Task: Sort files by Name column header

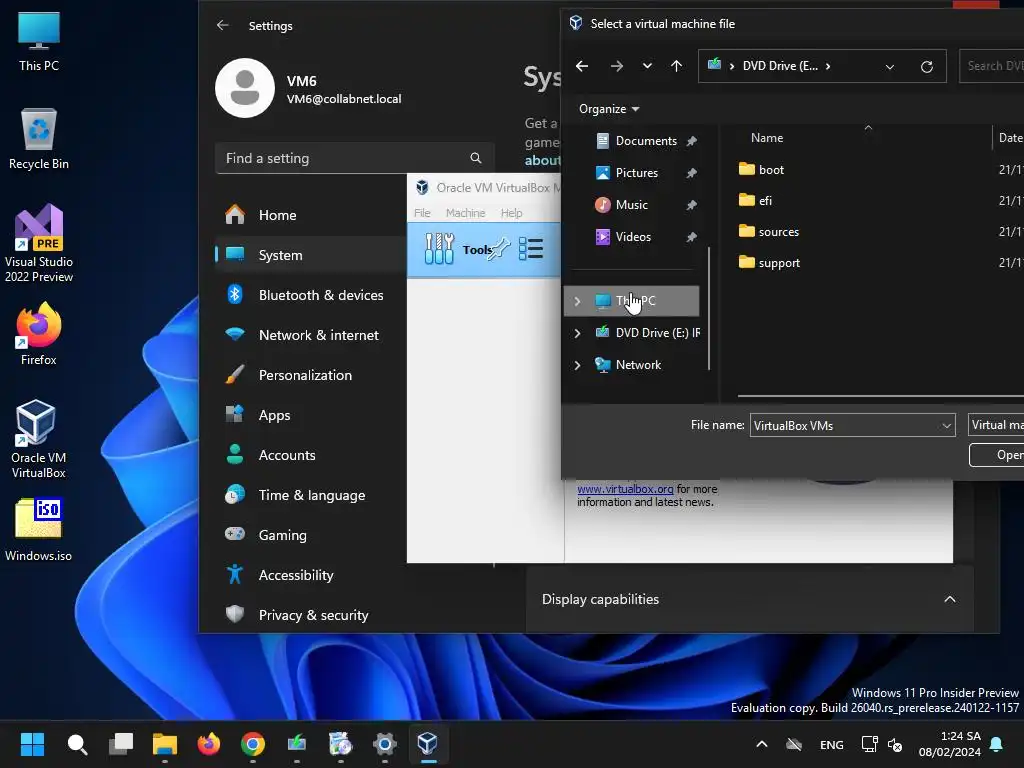Action: point(767,138)
